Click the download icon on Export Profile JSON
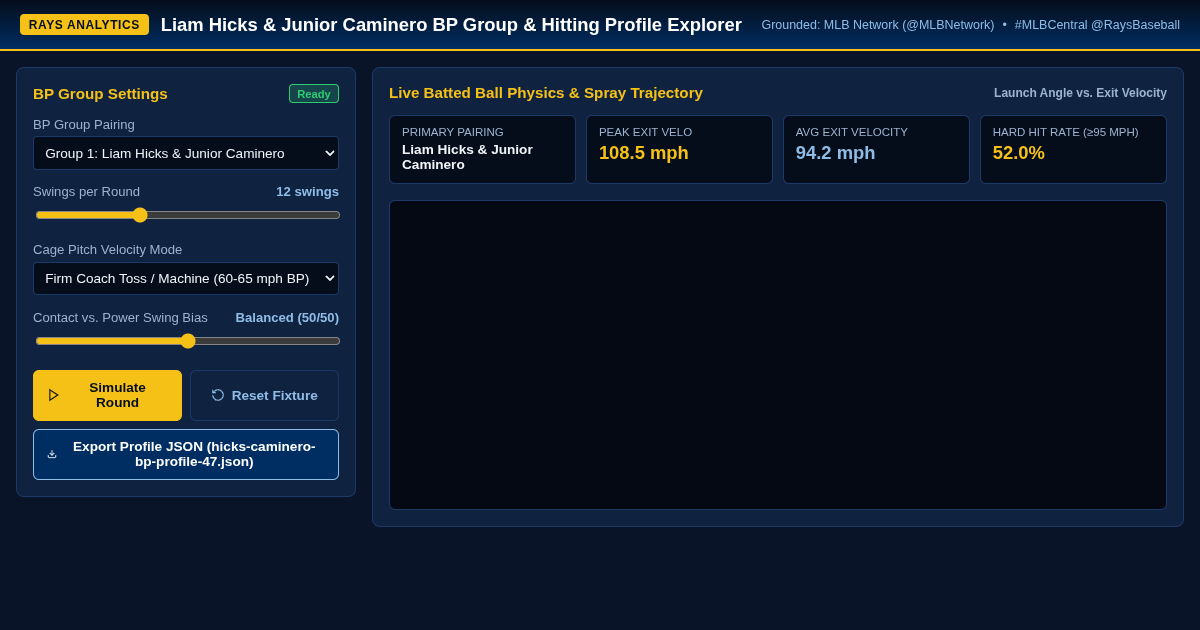The width and height of the screenshot is (1200, 630). pyautogui.click(x=52, y=454)
